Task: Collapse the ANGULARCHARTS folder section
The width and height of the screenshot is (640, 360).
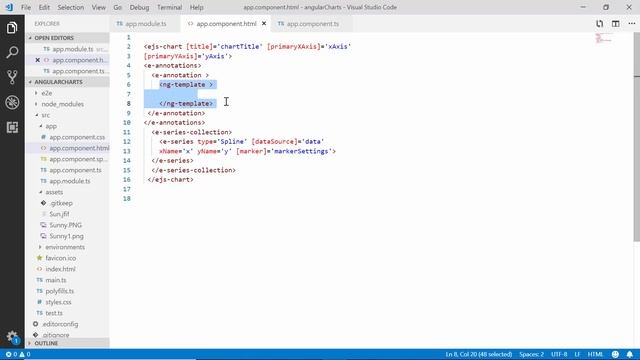Action: click(67, 82)
